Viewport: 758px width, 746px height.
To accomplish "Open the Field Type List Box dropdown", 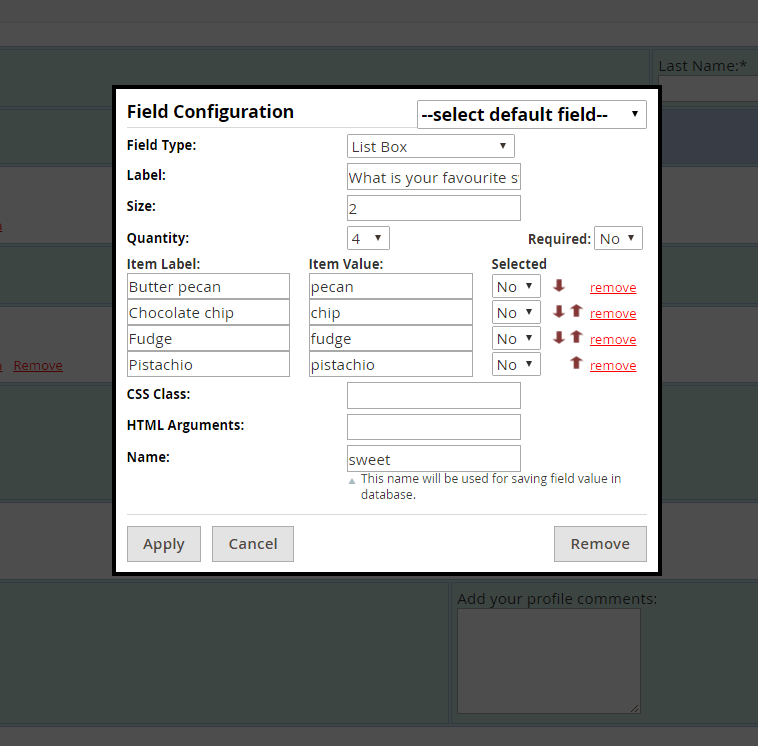I will [x=430, y=146].
